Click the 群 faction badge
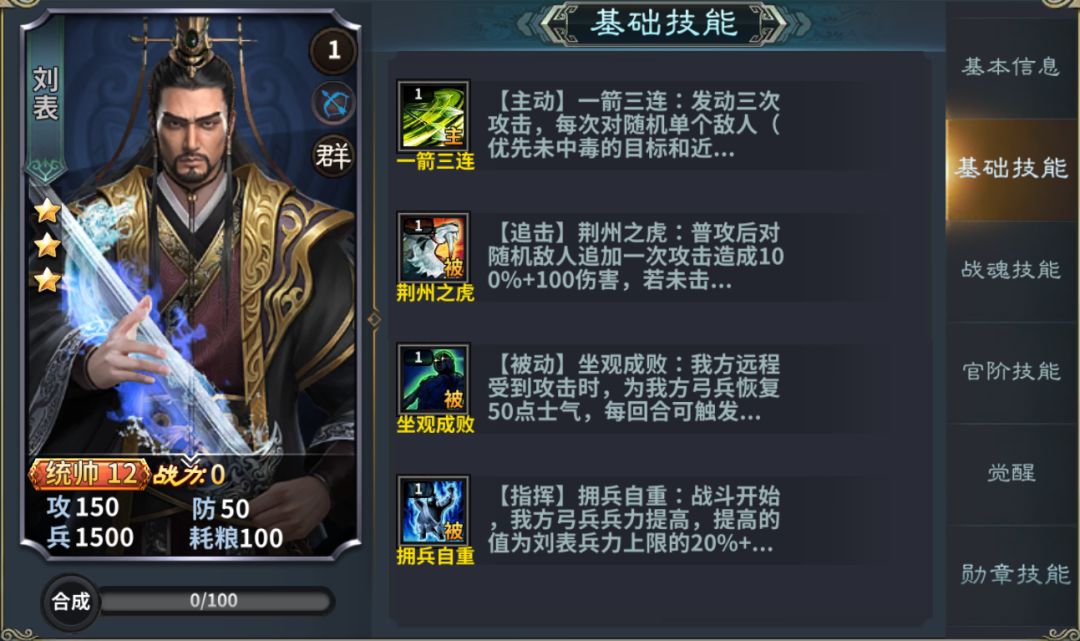This screenshot has width=1080, height=641. 333,156
